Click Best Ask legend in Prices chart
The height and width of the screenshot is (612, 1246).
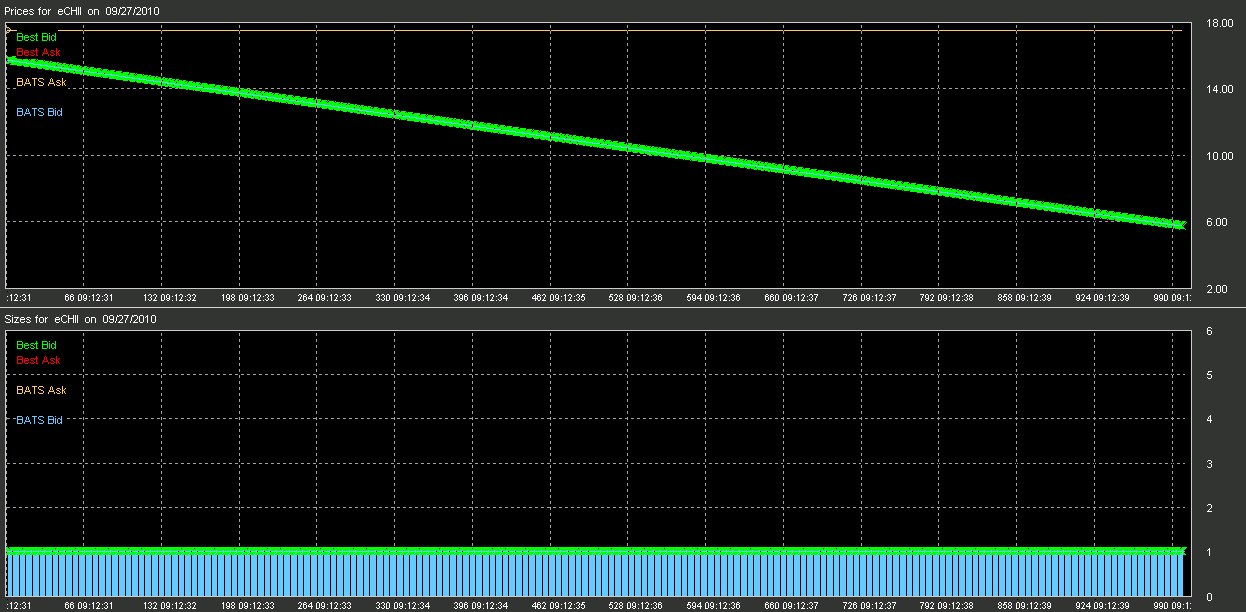(x=37, y=52)
